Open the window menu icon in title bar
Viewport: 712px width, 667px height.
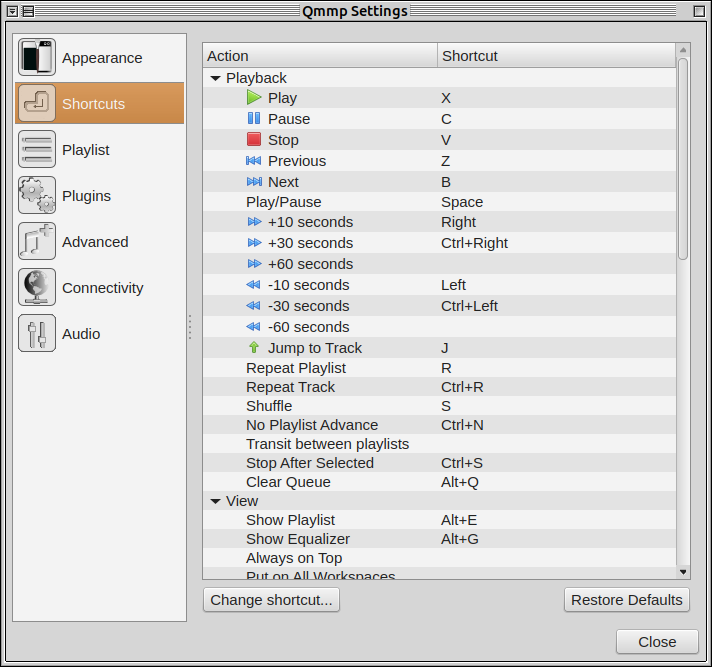(13, 11)
